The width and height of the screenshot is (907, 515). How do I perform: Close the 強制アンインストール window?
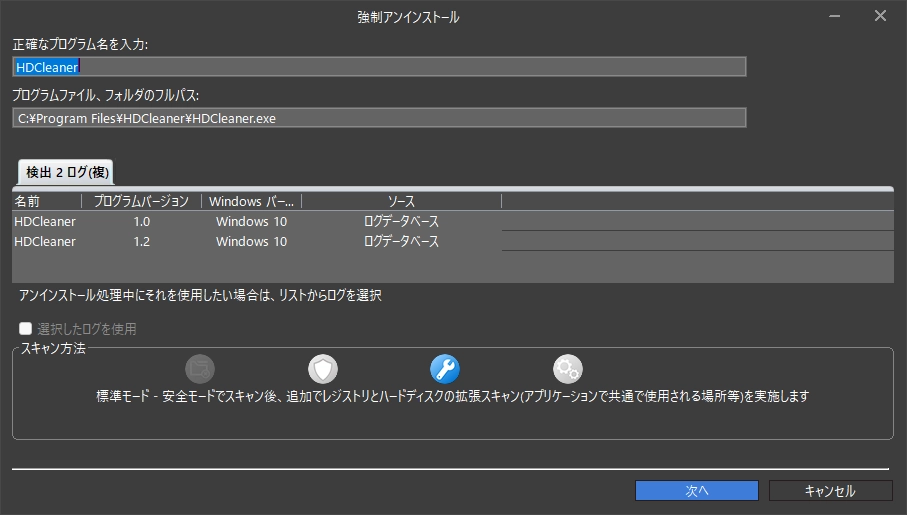(x=880, y=16)
